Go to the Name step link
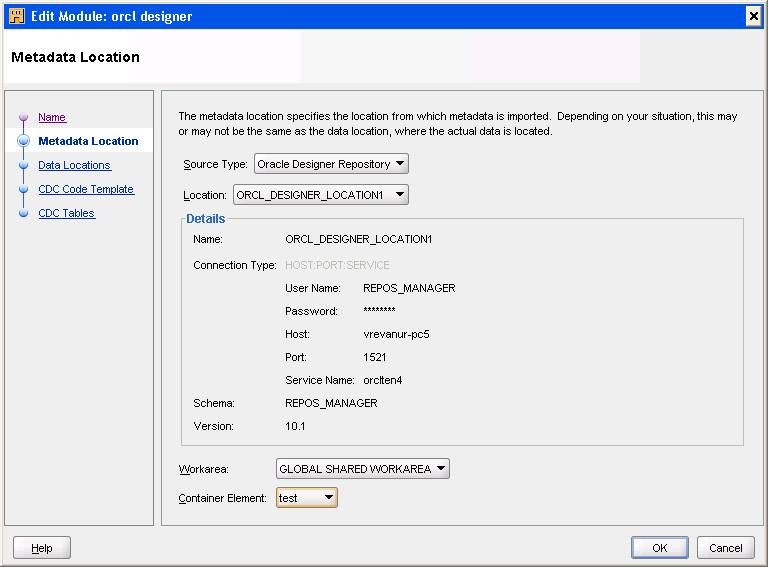This screenshot has width=768, height=567. (x=52, y=118)
